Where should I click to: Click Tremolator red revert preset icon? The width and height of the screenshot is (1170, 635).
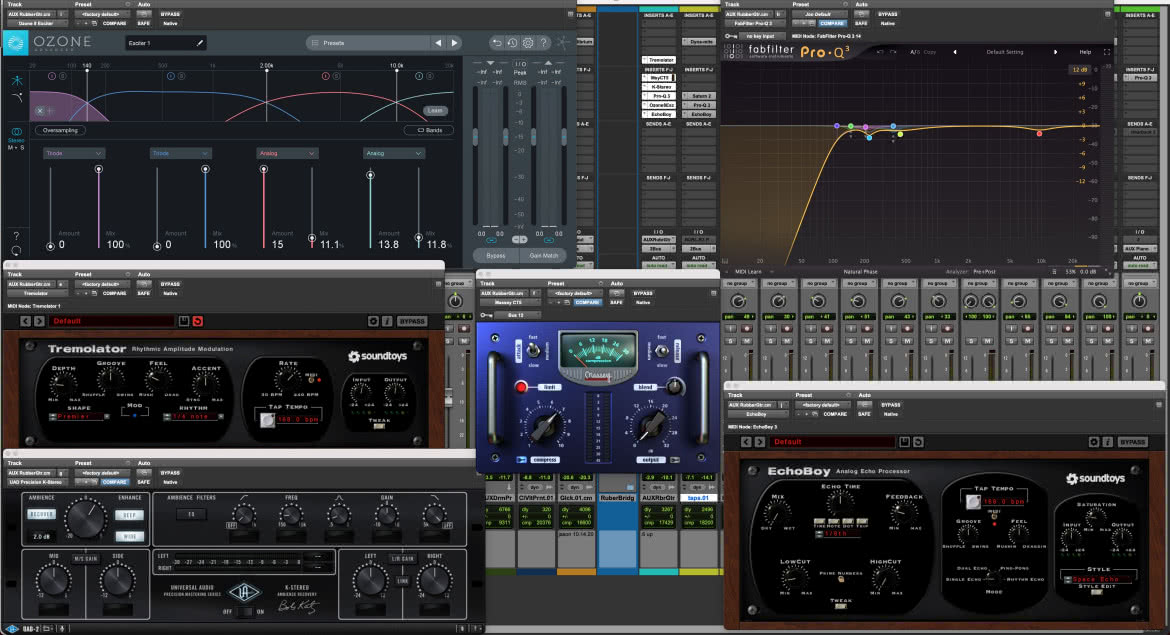(x=198, y=321)
